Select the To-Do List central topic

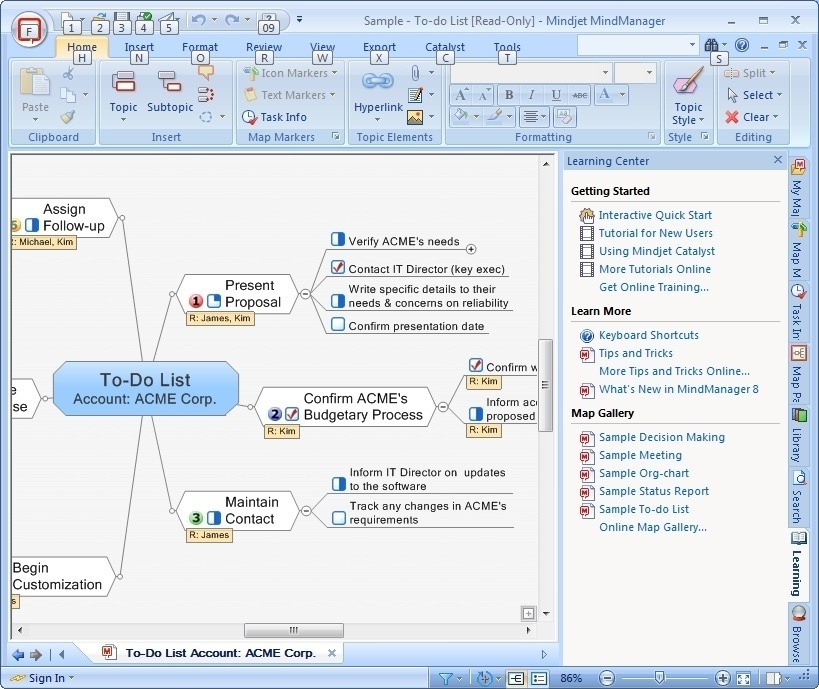coord(146,389)
